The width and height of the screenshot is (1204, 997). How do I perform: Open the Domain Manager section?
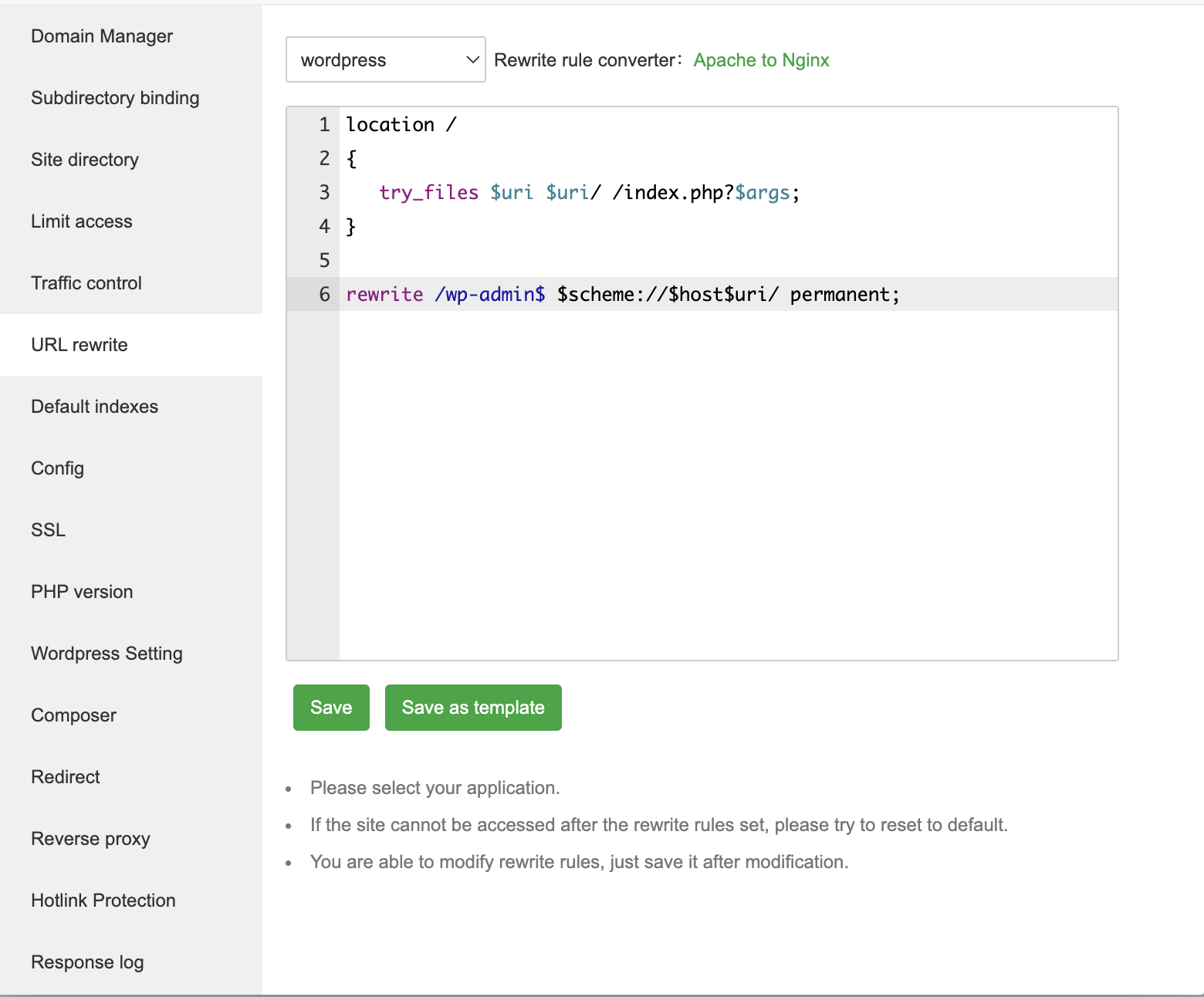(x=102, y=36)
